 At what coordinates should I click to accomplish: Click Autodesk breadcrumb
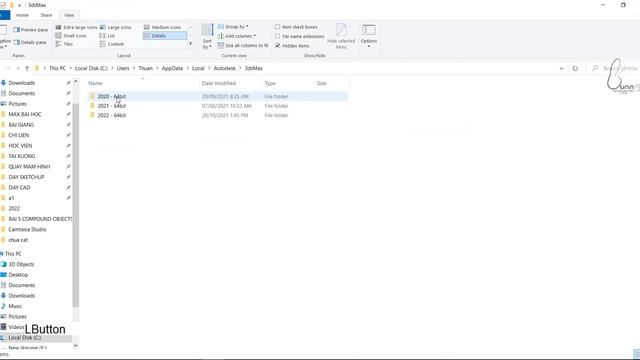[x=224, y=68]
